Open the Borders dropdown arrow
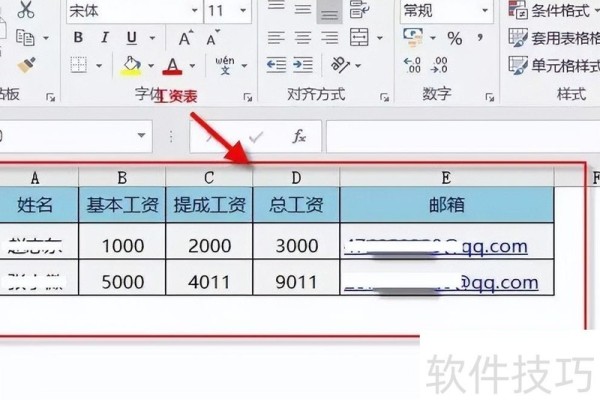The image size is (600, 400). pos(99,65)
